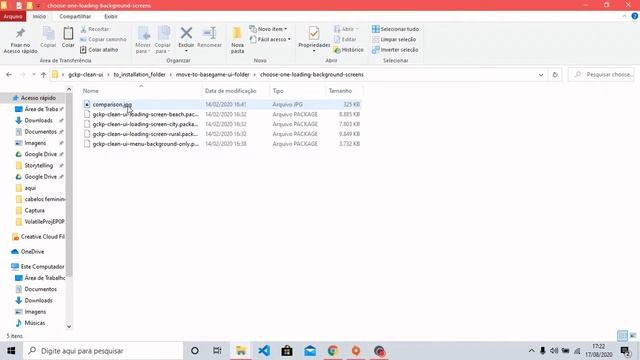The width and height of the screenshot is (640, 360).
Task: Switch to large icons view layout
Action: click(633, 336)
